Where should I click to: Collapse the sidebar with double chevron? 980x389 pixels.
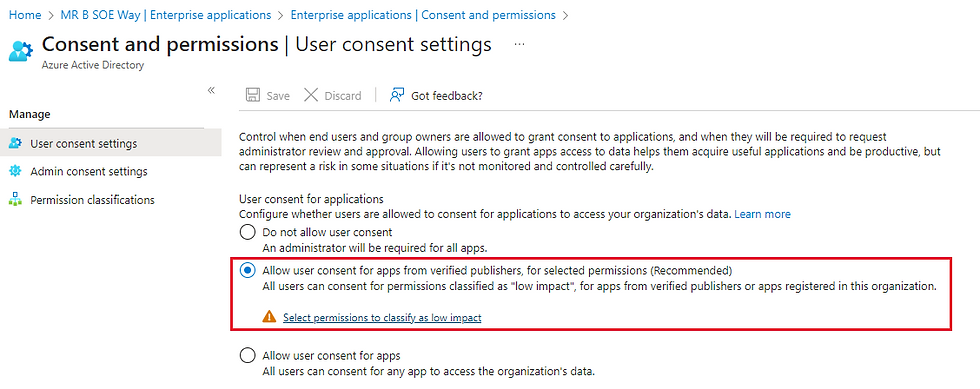click(211, 91)
